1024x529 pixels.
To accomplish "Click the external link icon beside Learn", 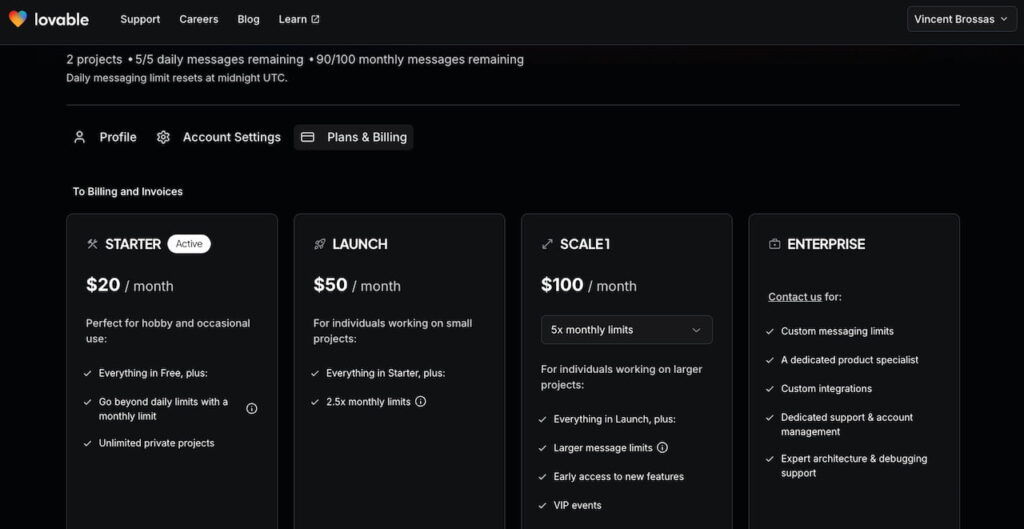I will (x=315, y=20).
